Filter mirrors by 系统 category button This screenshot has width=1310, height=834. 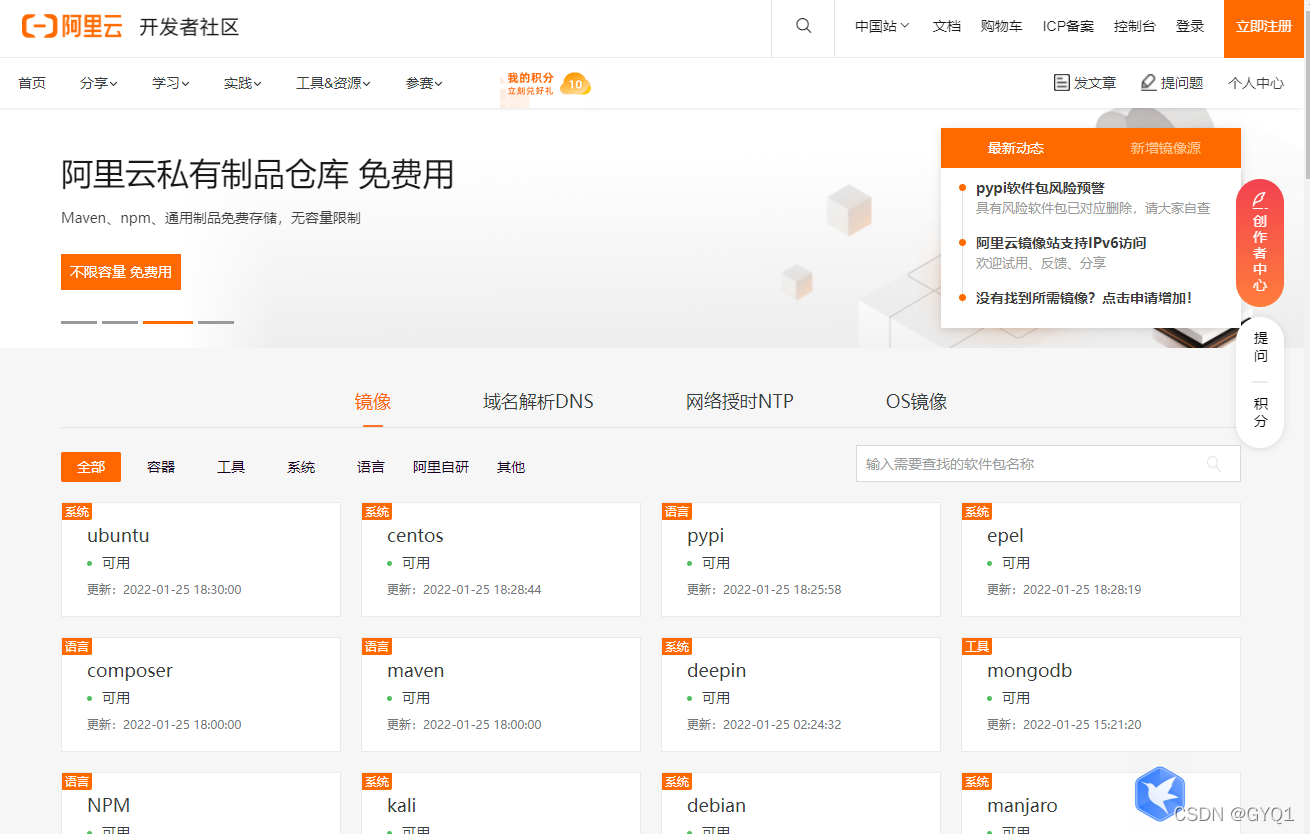(x=301, y=467)
